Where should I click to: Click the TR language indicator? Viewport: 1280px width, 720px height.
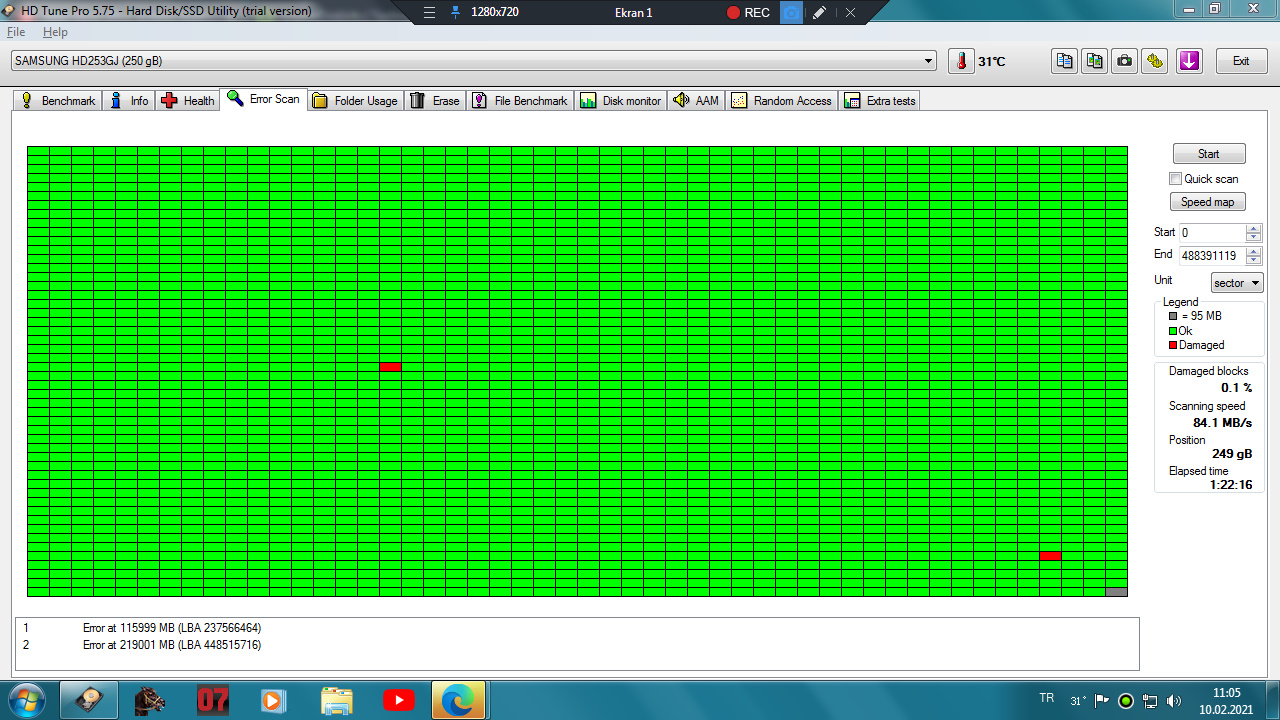click(1047, 698)
